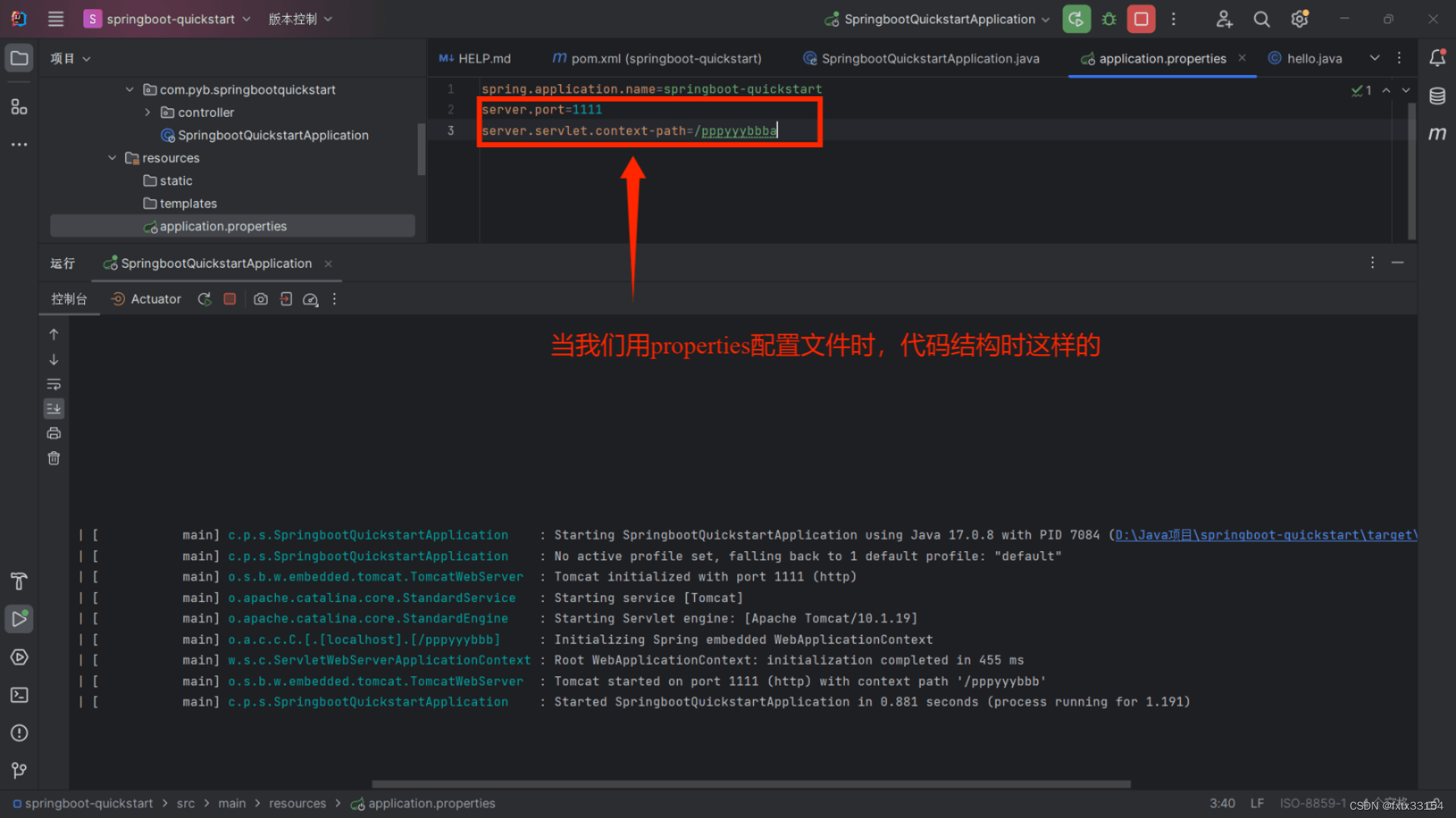Enable scroll to end in the console gutter
Viewport: 1456px width, 818px height.
click(54, 408)
